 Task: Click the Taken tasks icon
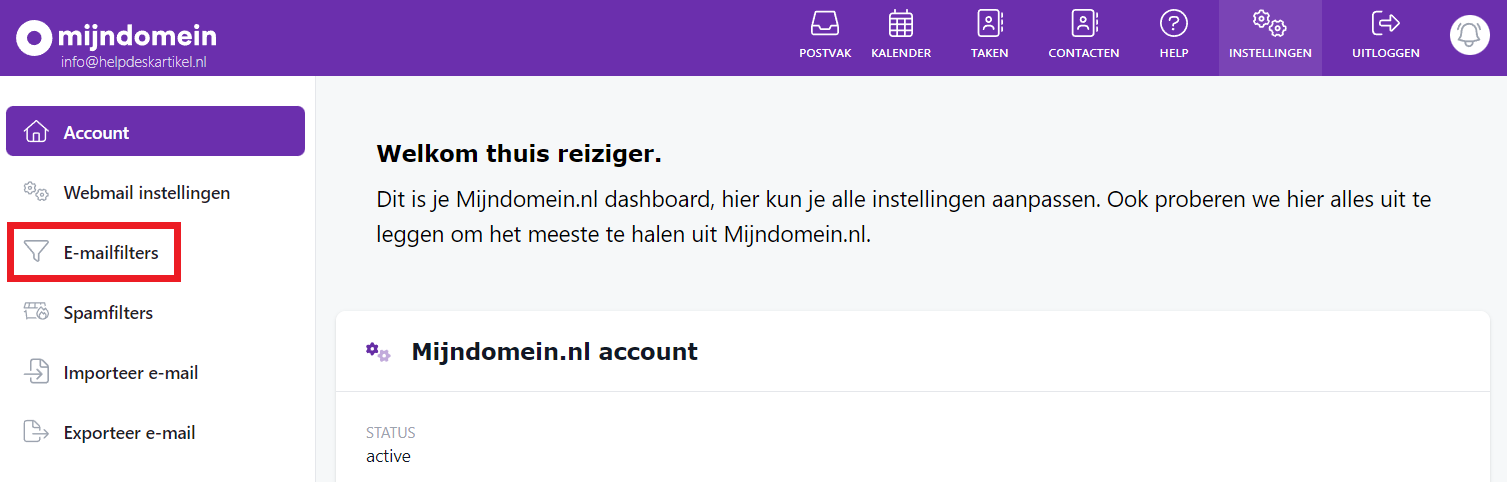989,24
